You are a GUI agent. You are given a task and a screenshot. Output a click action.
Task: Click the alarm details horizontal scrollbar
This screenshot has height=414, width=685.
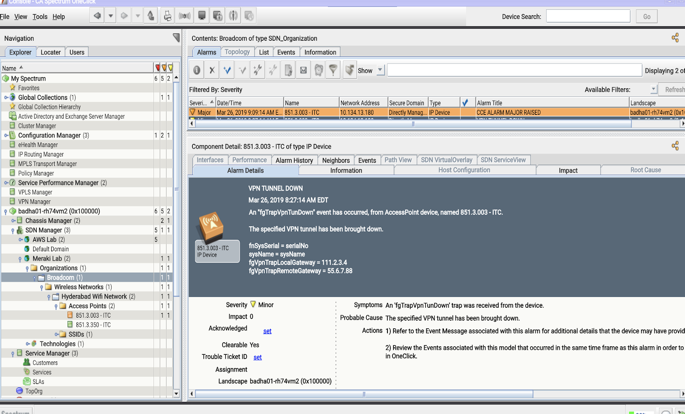pyautogui.click(x=364, y=394)
